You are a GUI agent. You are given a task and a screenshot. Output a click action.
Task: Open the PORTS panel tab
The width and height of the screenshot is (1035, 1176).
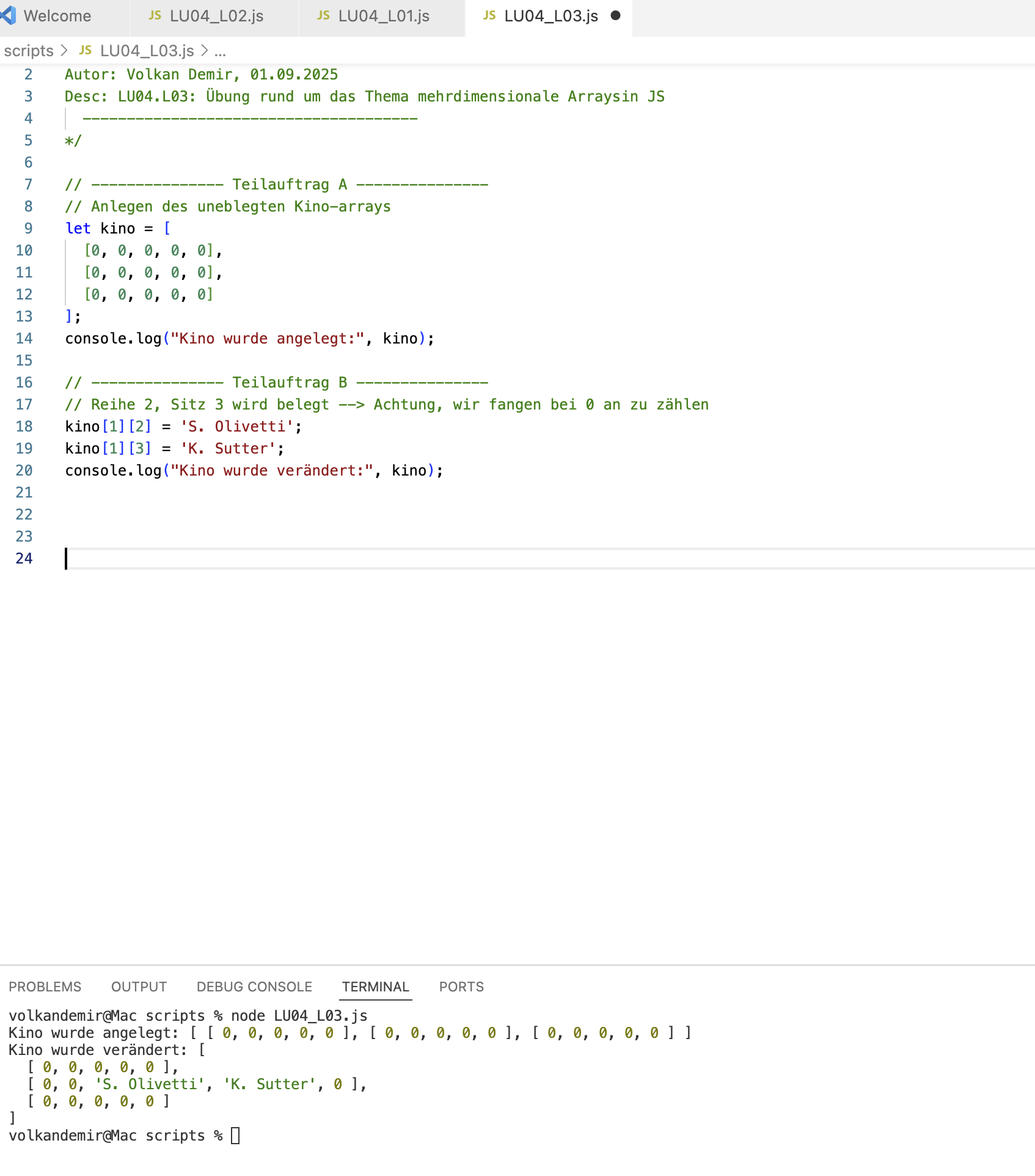[x=461, y=987]
